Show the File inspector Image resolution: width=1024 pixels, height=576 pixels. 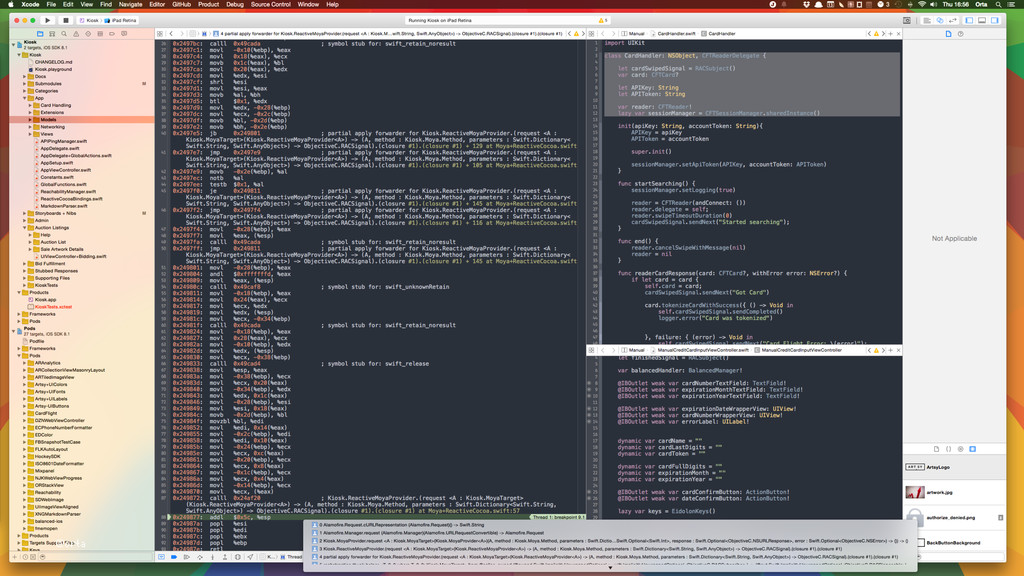(x=949, y=33)
